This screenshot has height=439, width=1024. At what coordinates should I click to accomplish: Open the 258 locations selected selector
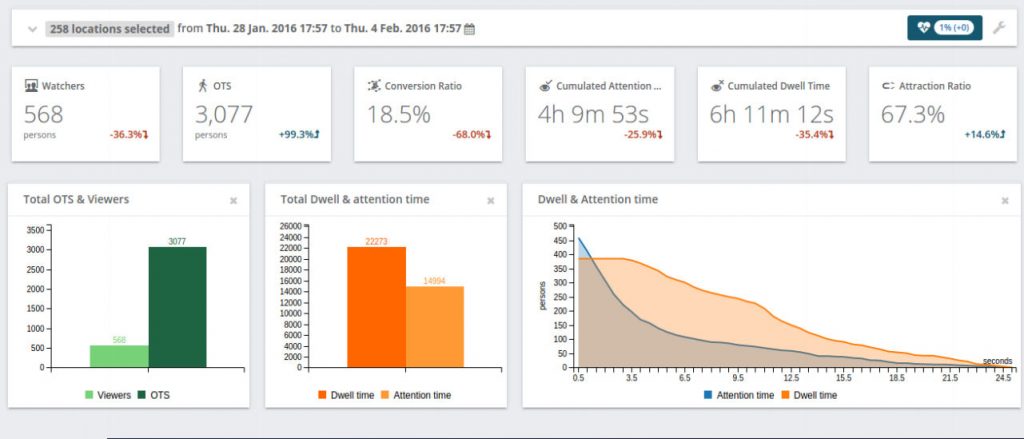click(x=109, y=29)
